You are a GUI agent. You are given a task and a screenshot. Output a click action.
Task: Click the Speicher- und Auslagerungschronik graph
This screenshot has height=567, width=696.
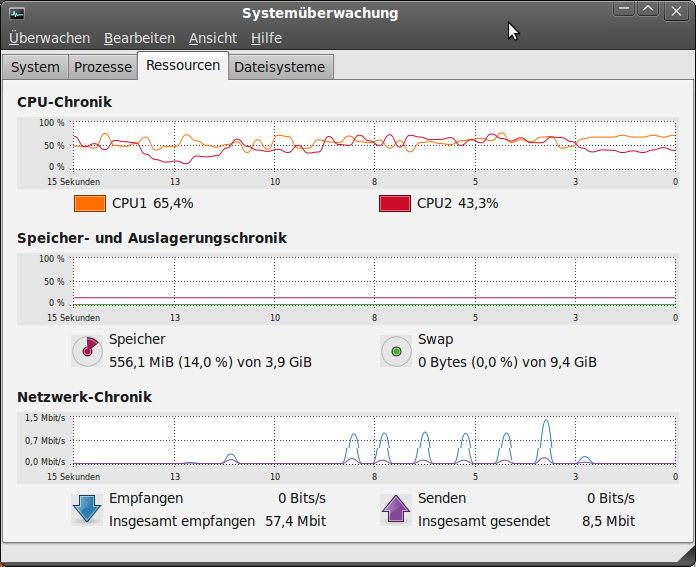coord(375,281)
